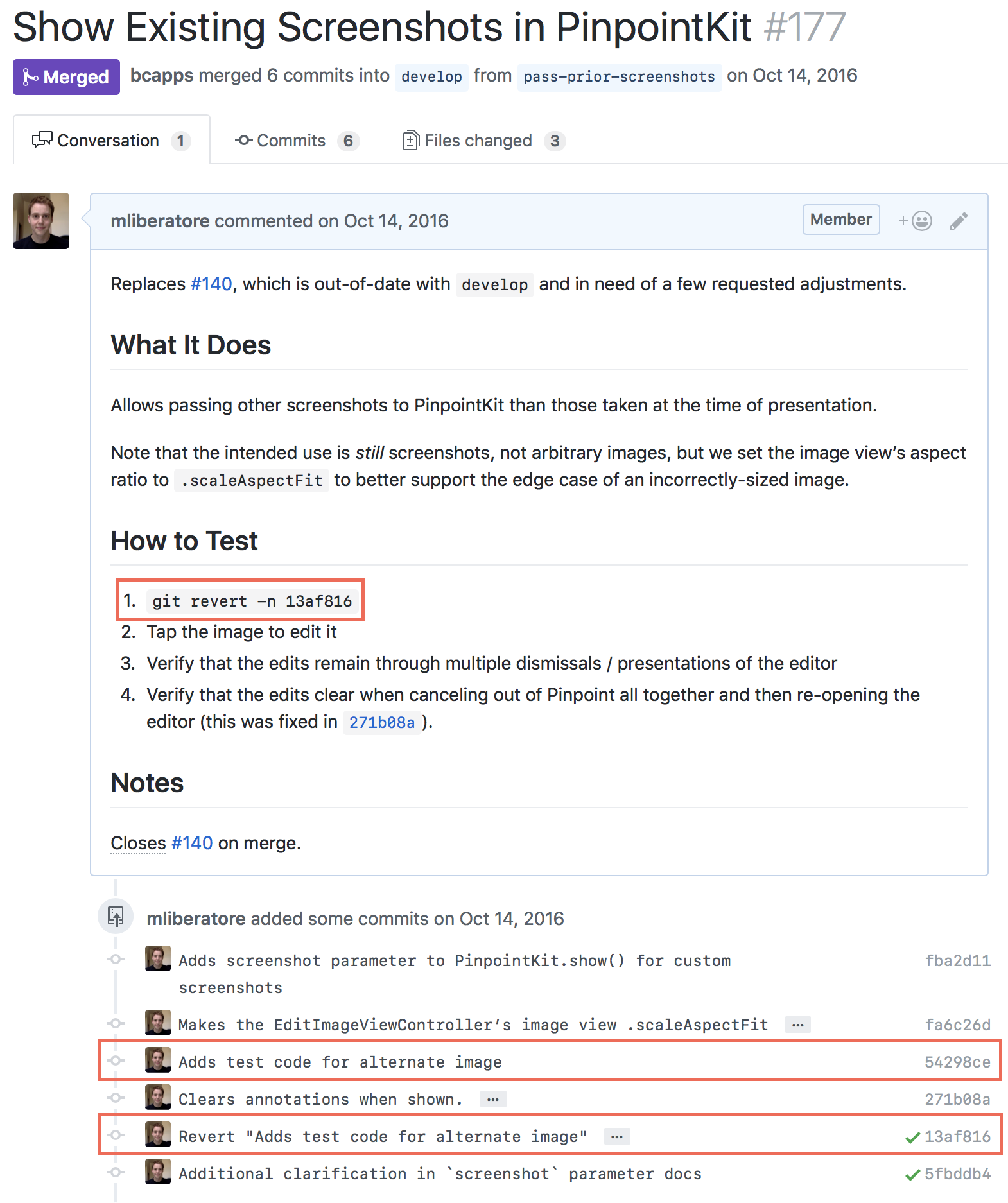
Task: Click avatar beside 'Clears annotations when shown' commit
Action: click(158, 1097)
